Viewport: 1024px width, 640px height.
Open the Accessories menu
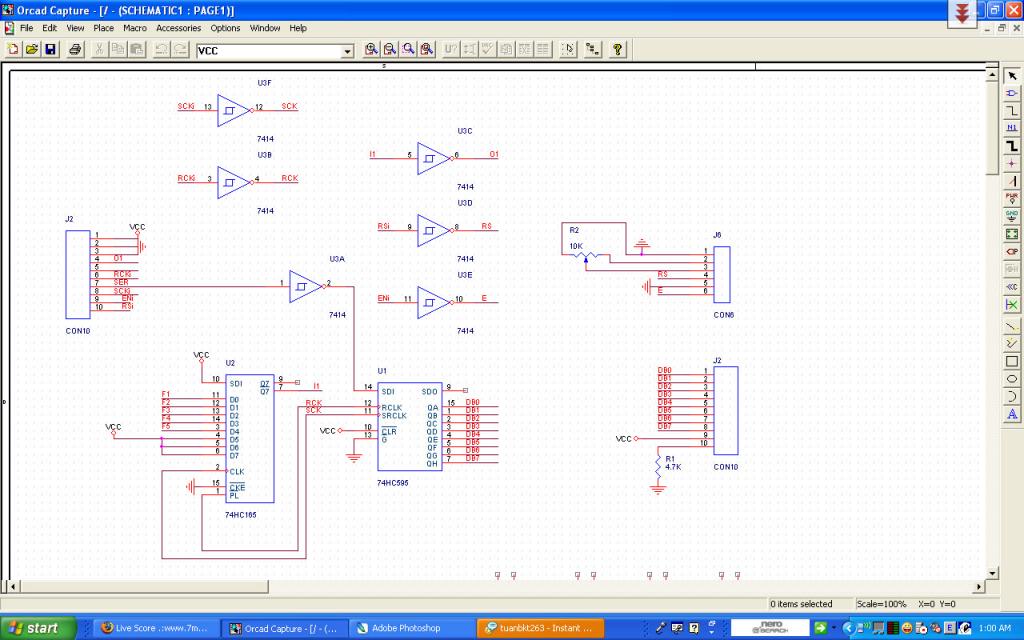click(x=178, y=28)
